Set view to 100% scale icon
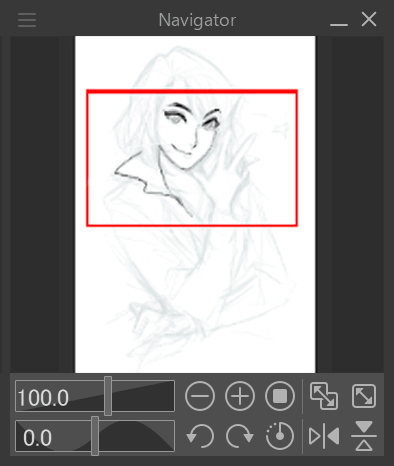 point(280,396)
